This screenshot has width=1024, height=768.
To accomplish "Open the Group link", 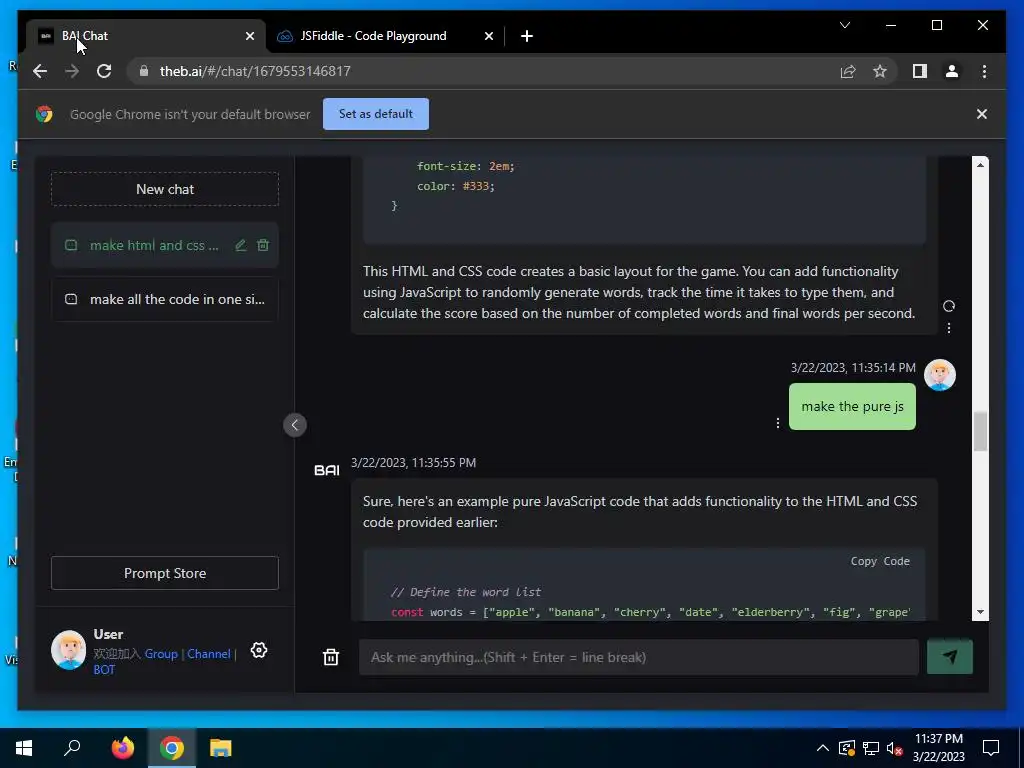I will [161, 654].
